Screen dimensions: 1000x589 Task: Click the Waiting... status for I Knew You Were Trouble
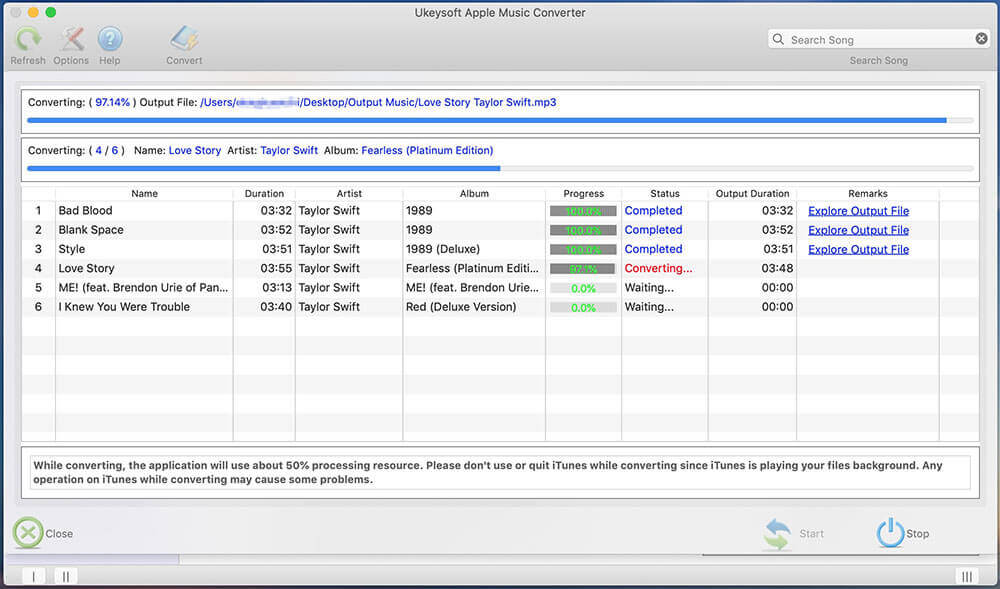(x=649, y=307)
